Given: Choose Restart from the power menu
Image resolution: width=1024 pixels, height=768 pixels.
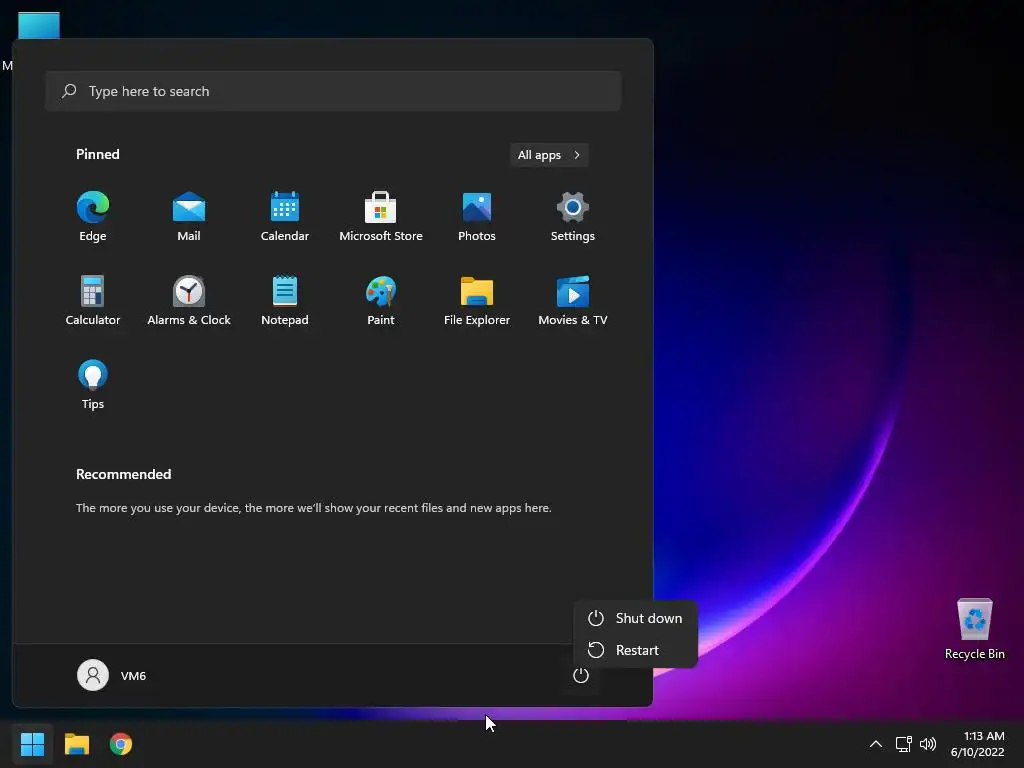Looking at the screenshot, I should pos(635,650).
